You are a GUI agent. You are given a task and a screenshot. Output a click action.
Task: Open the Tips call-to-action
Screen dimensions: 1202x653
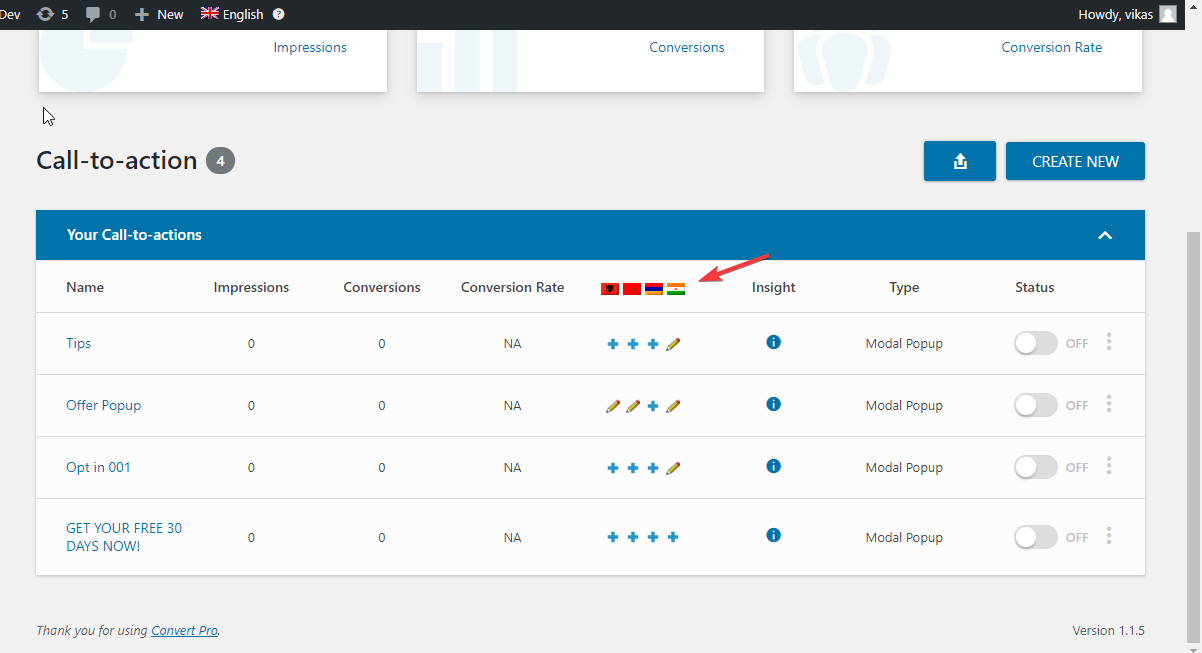[78, 343]
